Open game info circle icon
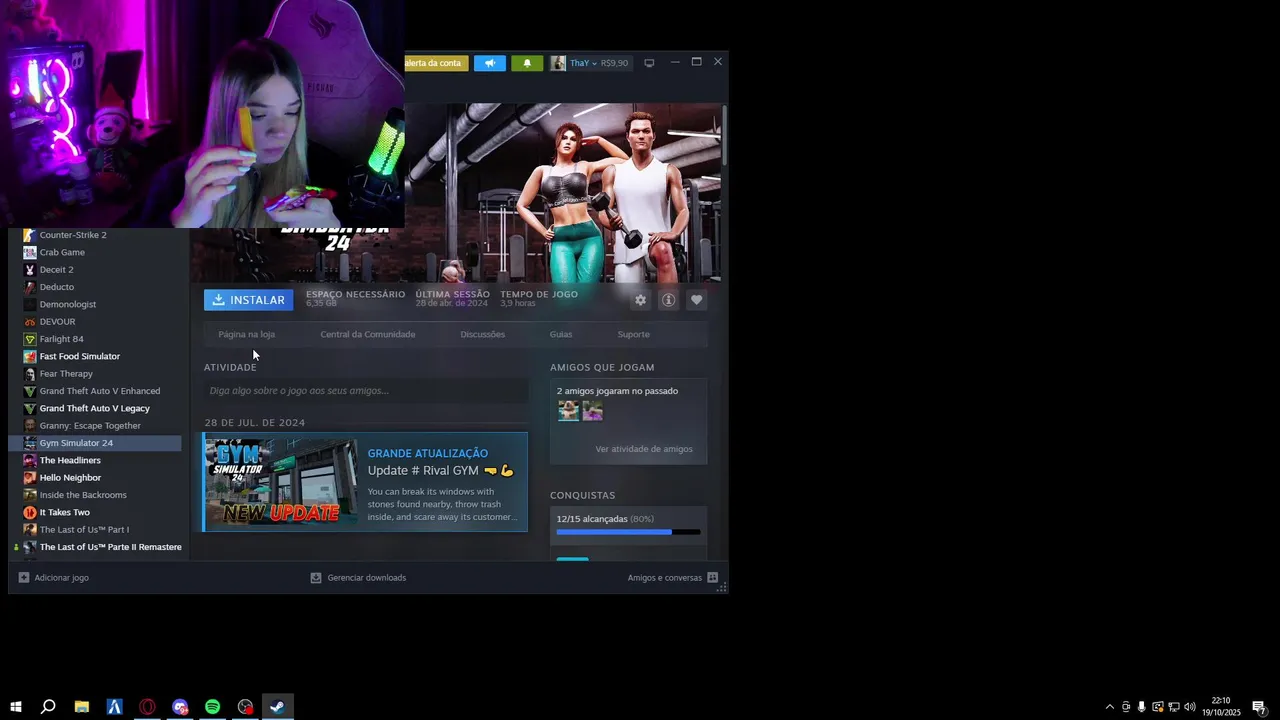The height and width of the screenshot is (720, 1280). [668, 300]
